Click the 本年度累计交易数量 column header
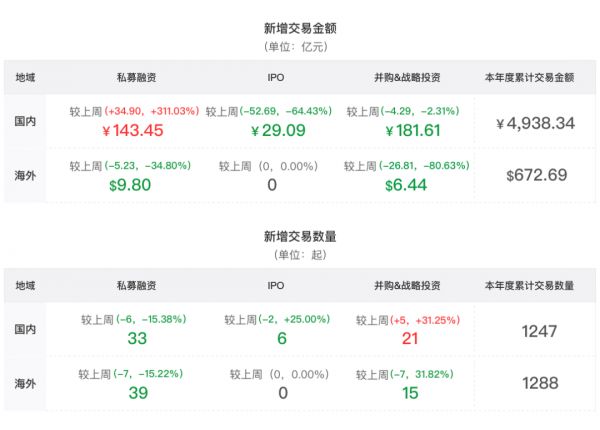 [536, 286]
